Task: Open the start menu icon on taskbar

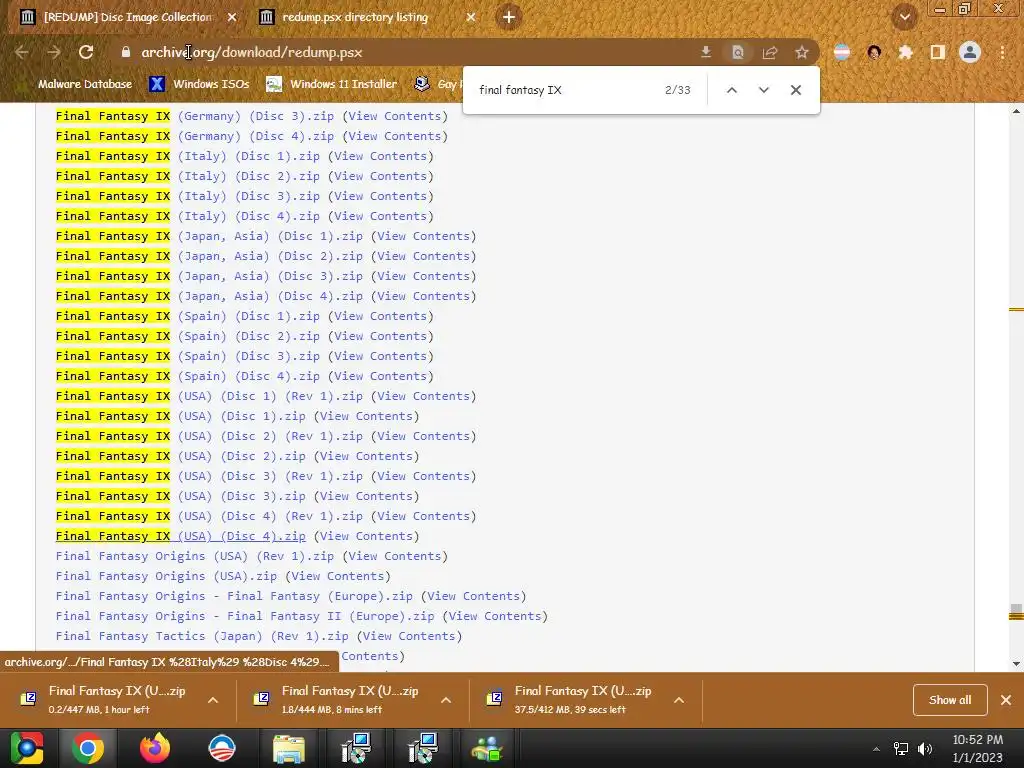Action: (26, 748)
